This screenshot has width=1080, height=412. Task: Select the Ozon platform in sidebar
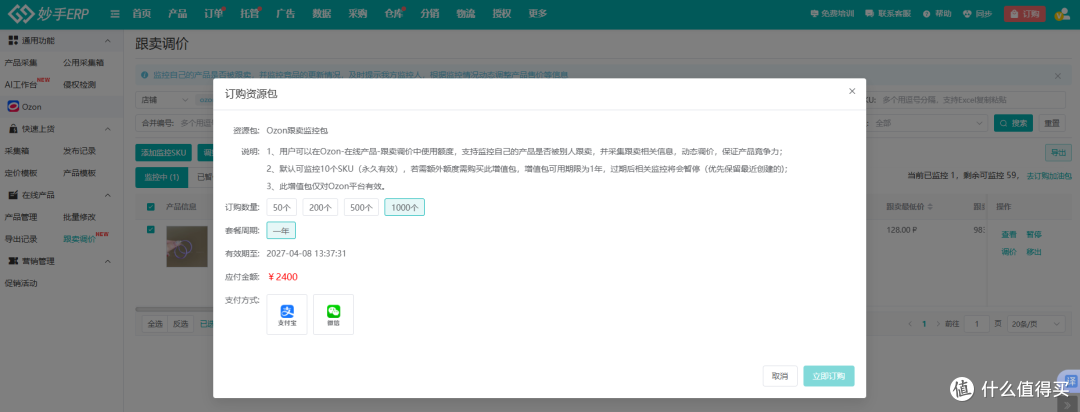coord(25,107)
